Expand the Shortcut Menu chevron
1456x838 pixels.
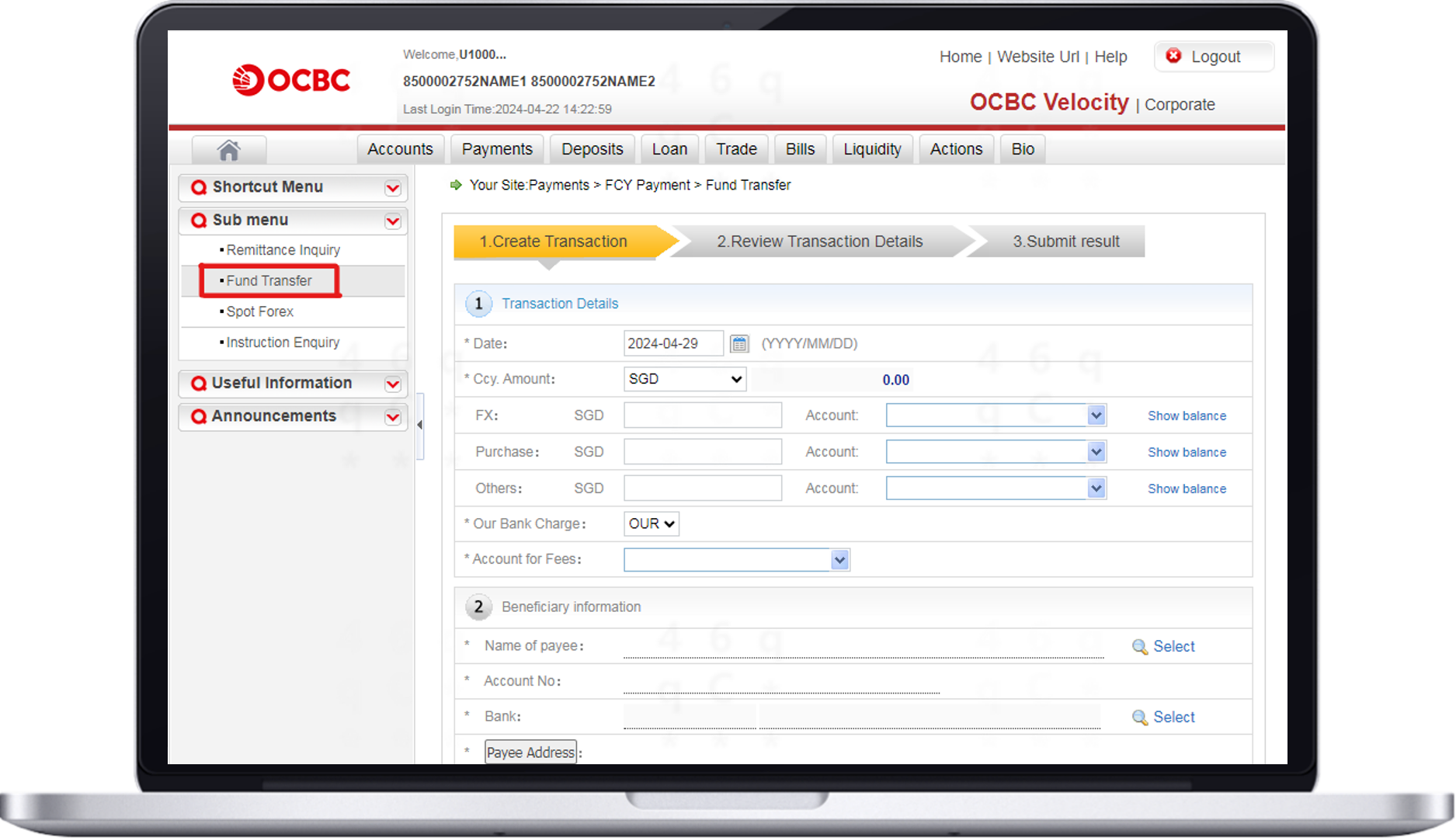(x=393, y=188)
